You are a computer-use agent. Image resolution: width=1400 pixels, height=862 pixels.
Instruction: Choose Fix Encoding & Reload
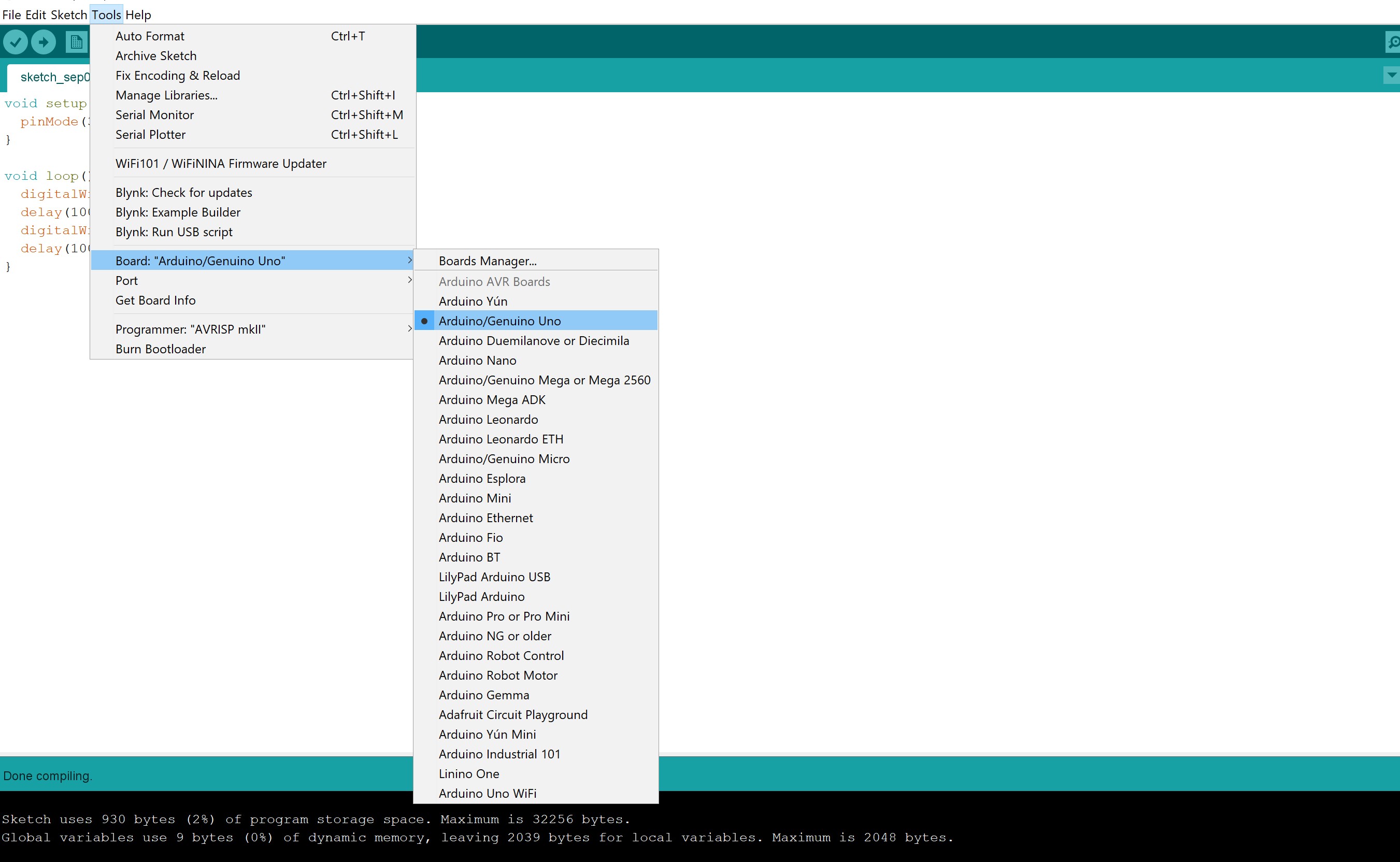(252, 75)
